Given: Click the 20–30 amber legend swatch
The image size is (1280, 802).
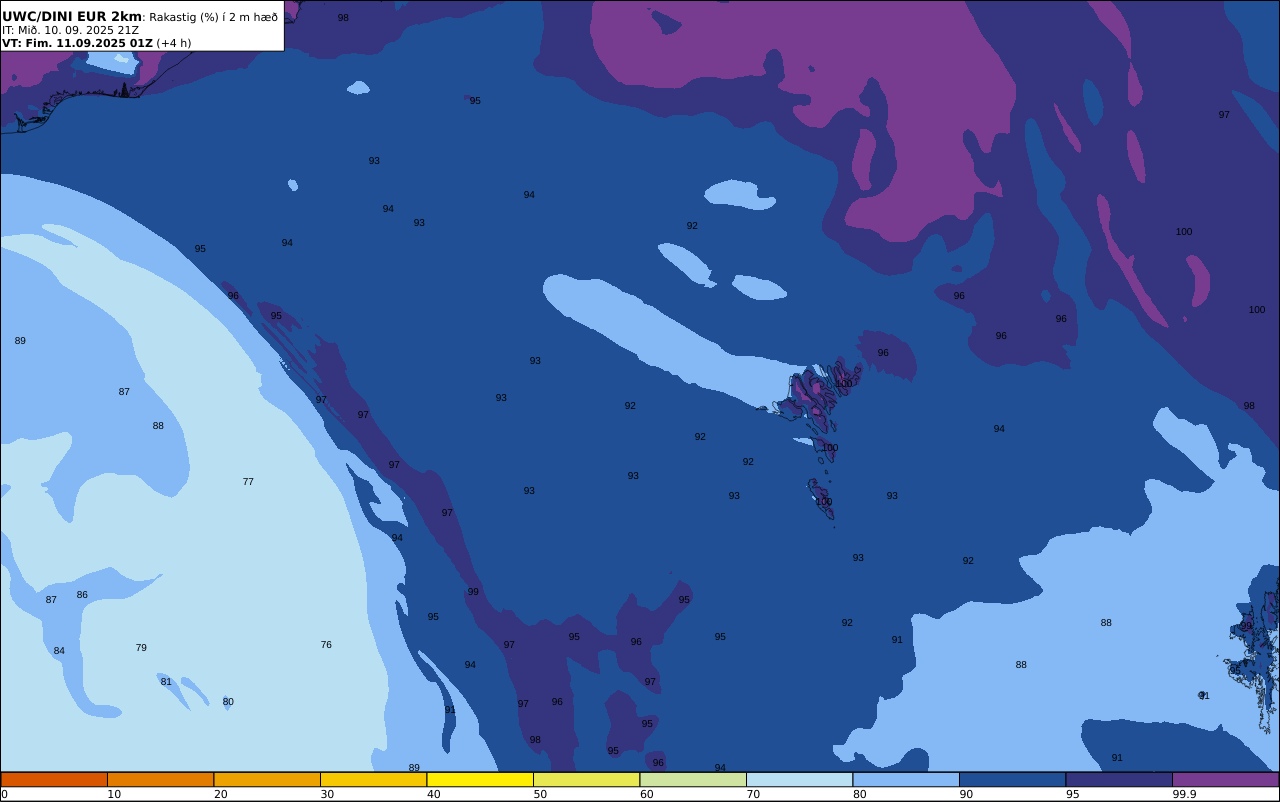Looking at the screenshot, I should (267, 779).
